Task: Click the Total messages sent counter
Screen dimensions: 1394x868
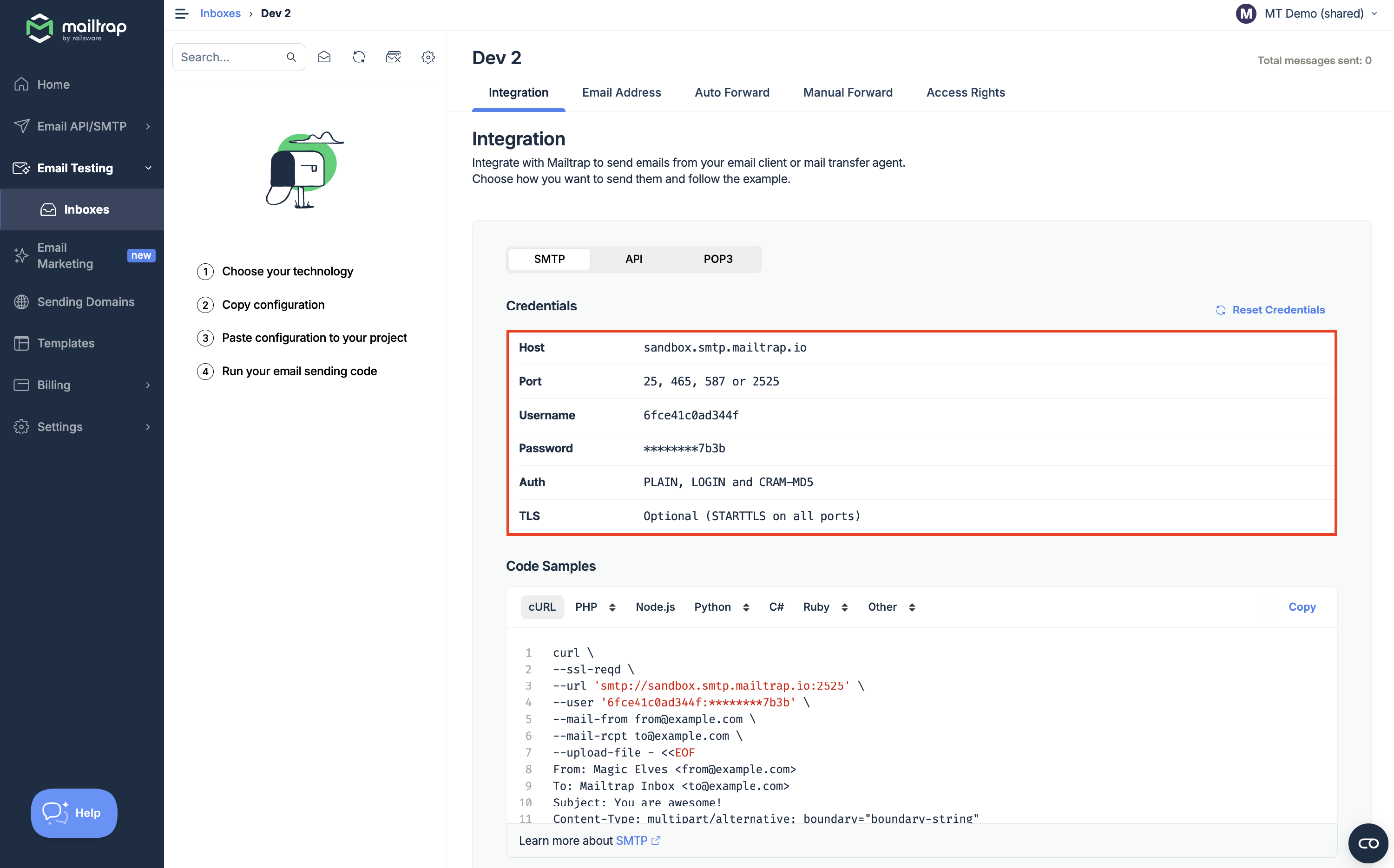Action: (1314, 60)
